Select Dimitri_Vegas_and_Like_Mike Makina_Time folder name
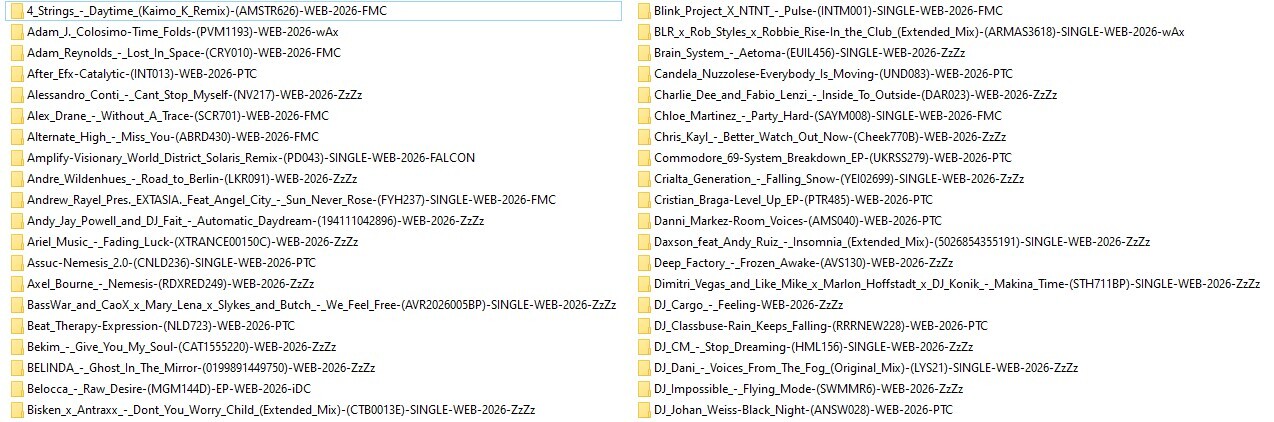The image size is (1274, 422). [957, 284]
